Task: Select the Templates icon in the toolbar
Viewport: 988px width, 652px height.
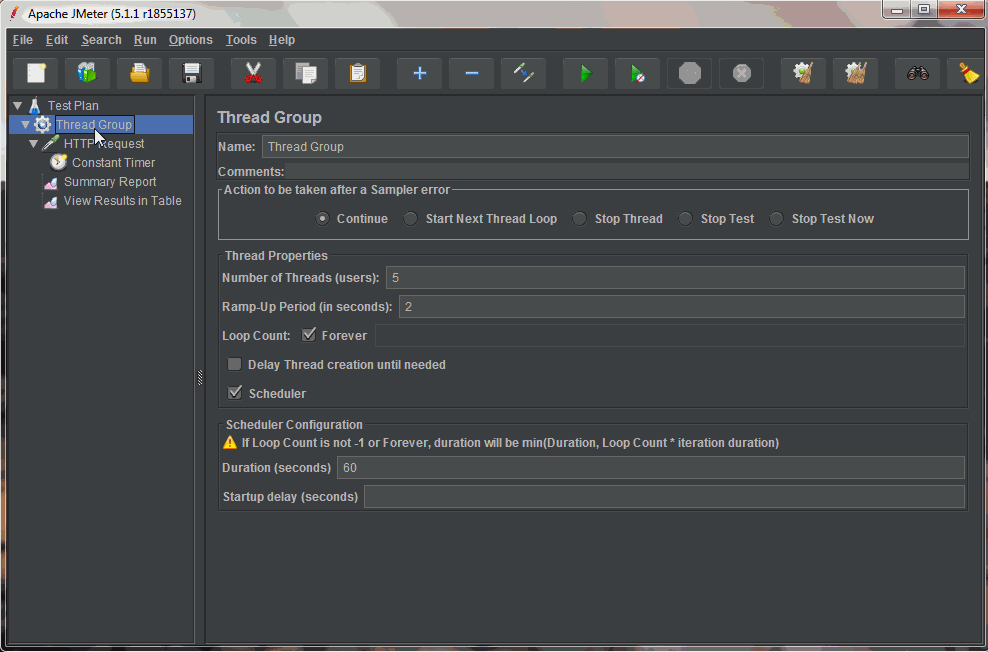Action: [87, 72]
